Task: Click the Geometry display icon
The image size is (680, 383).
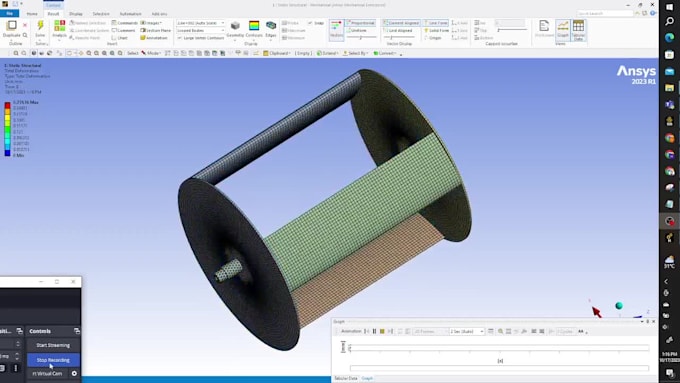Action: pos(235,26)
